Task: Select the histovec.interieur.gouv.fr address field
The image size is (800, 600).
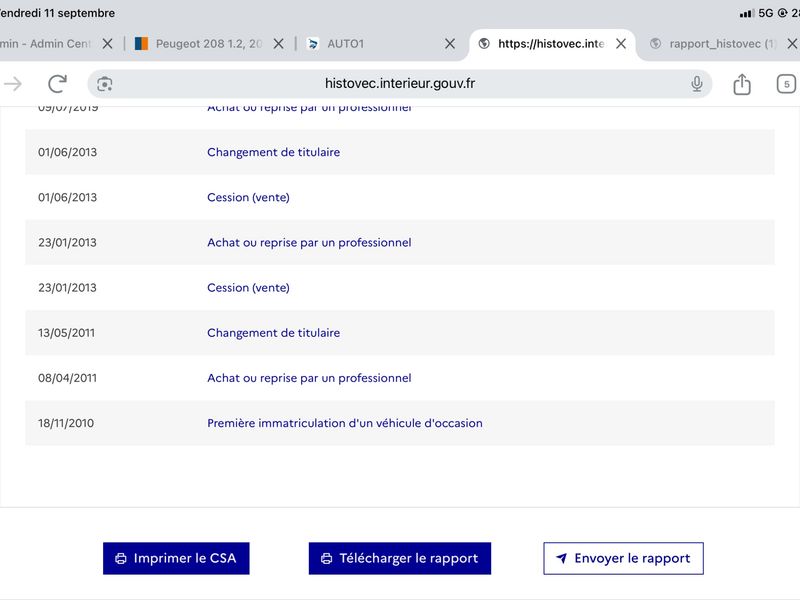Action: [399, 84]
